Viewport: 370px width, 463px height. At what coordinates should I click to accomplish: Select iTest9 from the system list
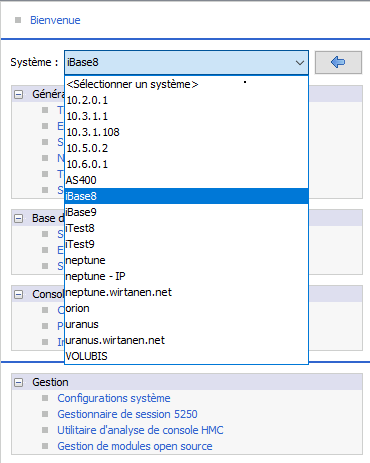pos(186,244)
